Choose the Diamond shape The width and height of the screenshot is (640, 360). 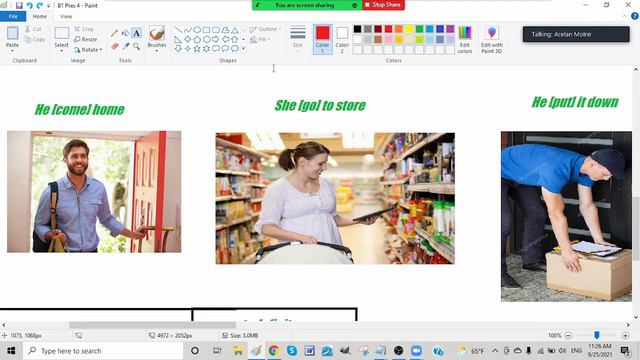187,39
